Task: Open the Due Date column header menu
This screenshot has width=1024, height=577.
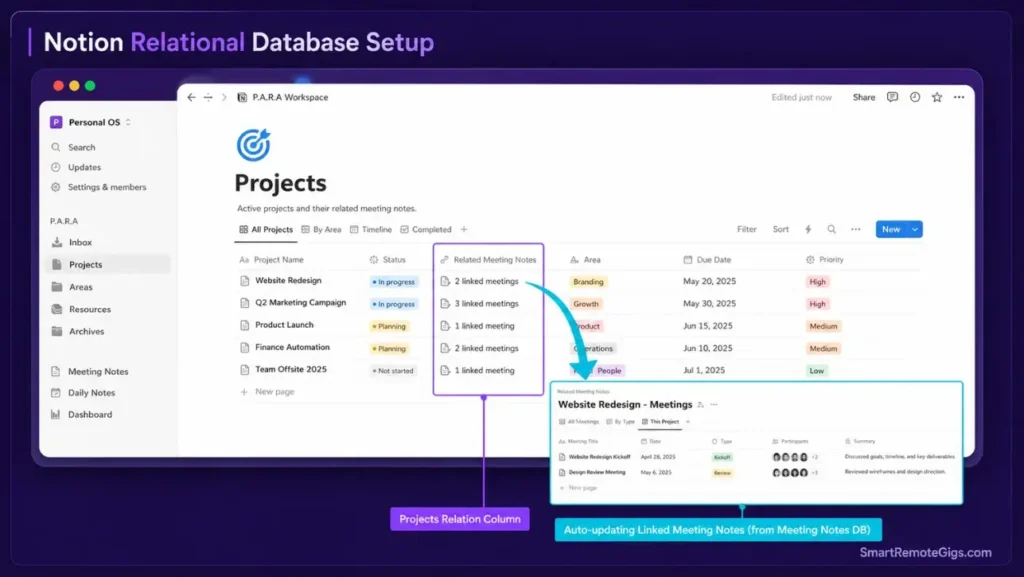Action: point(707,260)
